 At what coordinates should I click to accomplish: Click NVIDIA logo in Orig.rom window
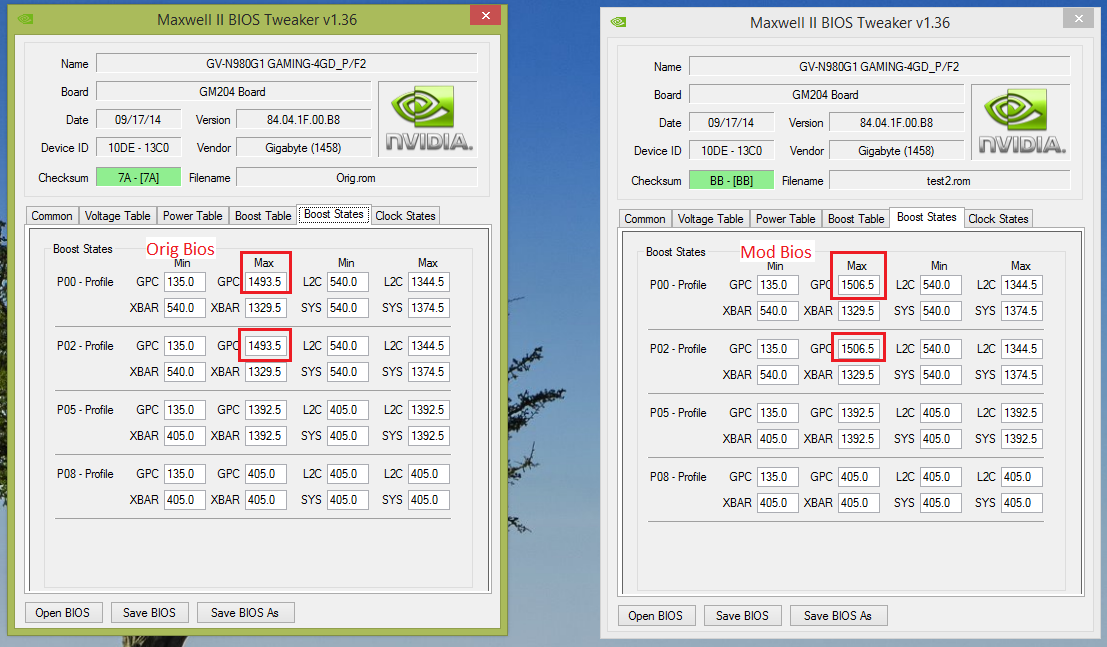[x=428, y=119]
